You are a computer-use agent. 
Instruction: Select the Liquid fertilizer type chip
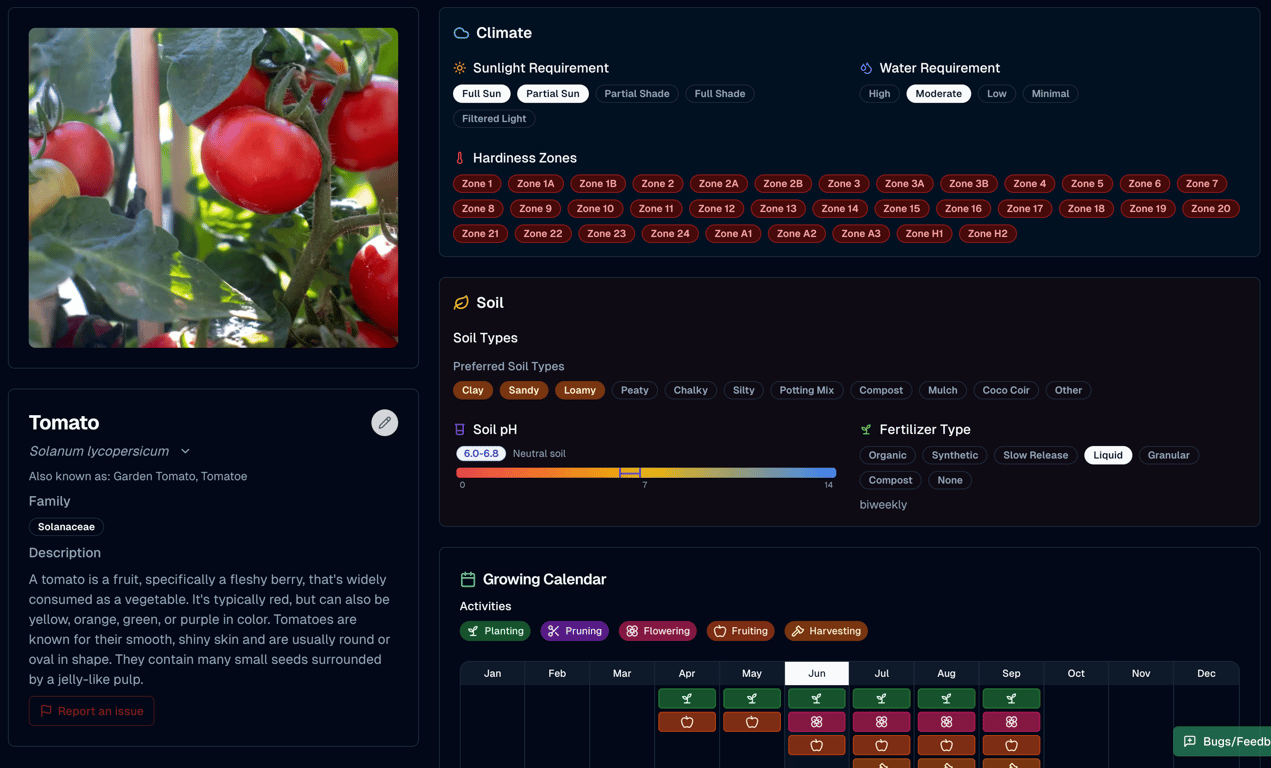(1108, 455)
